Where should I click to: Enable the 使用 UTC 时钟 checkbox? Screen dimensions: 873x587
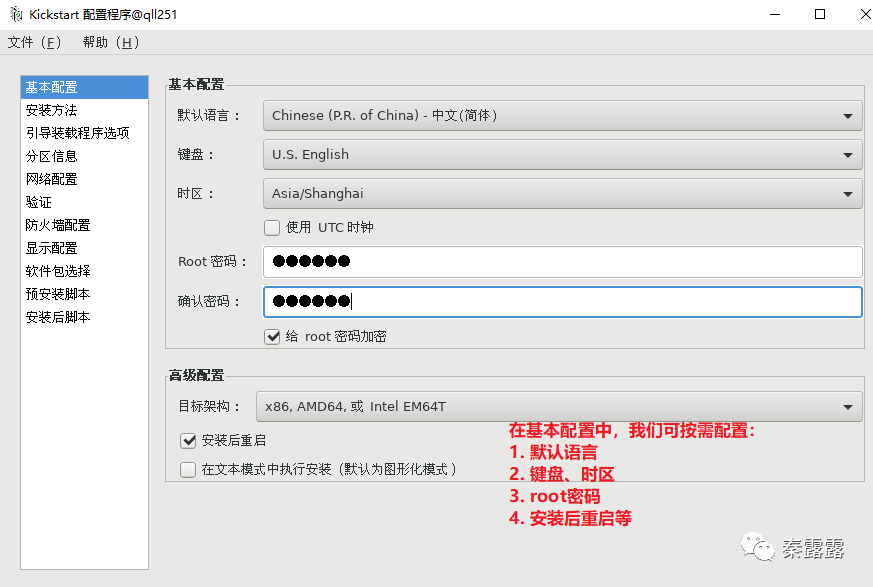coord(272,228)
